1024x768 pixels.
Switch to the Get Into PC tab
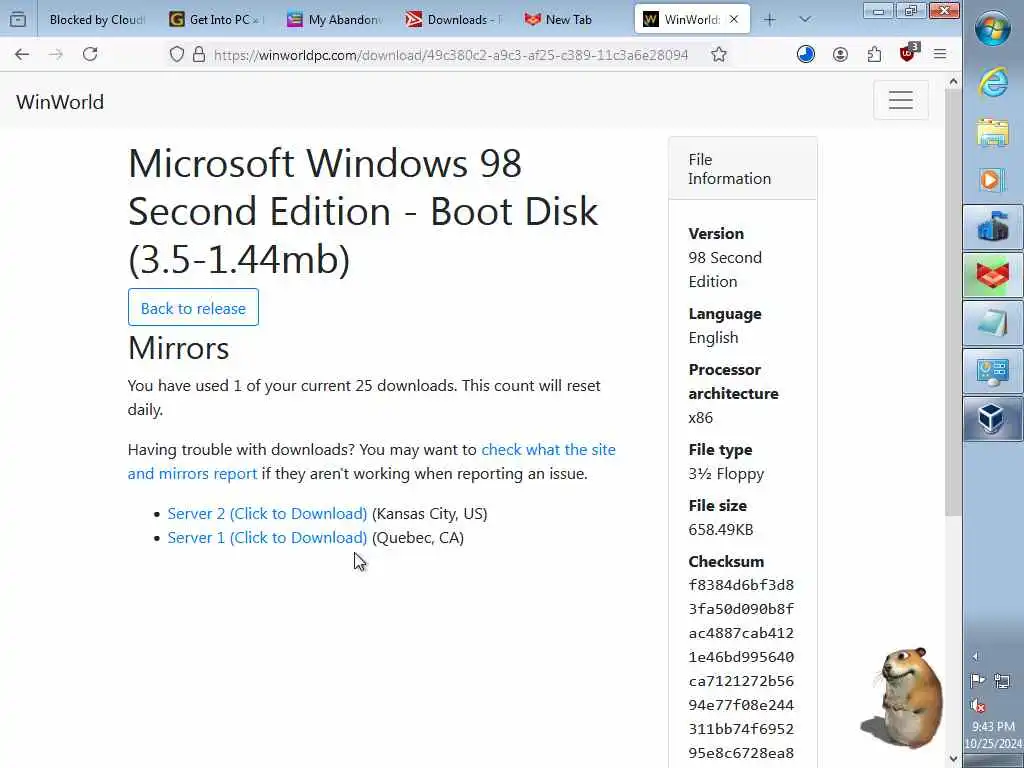(218, 20)
